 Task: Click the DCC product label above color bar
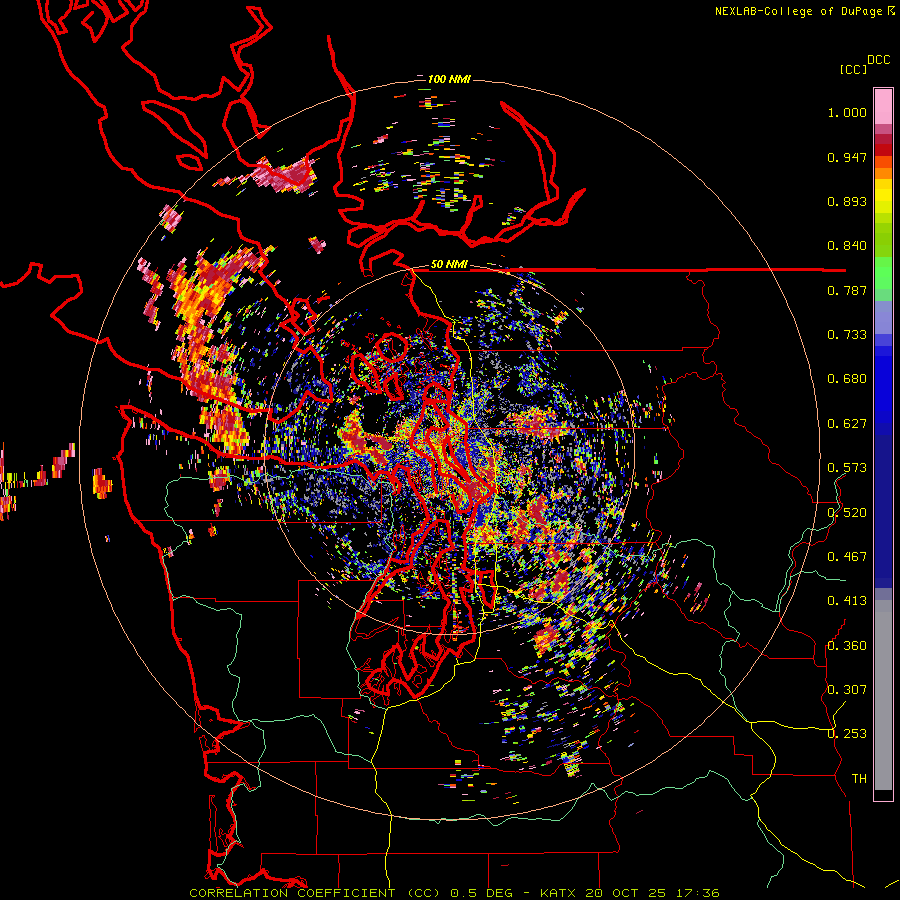[878, 60]
